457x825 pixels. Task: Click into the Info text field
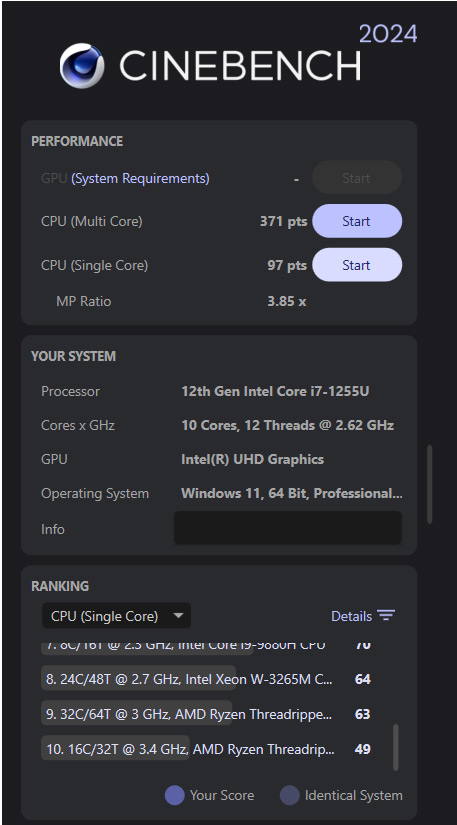(x=288, y=528)
